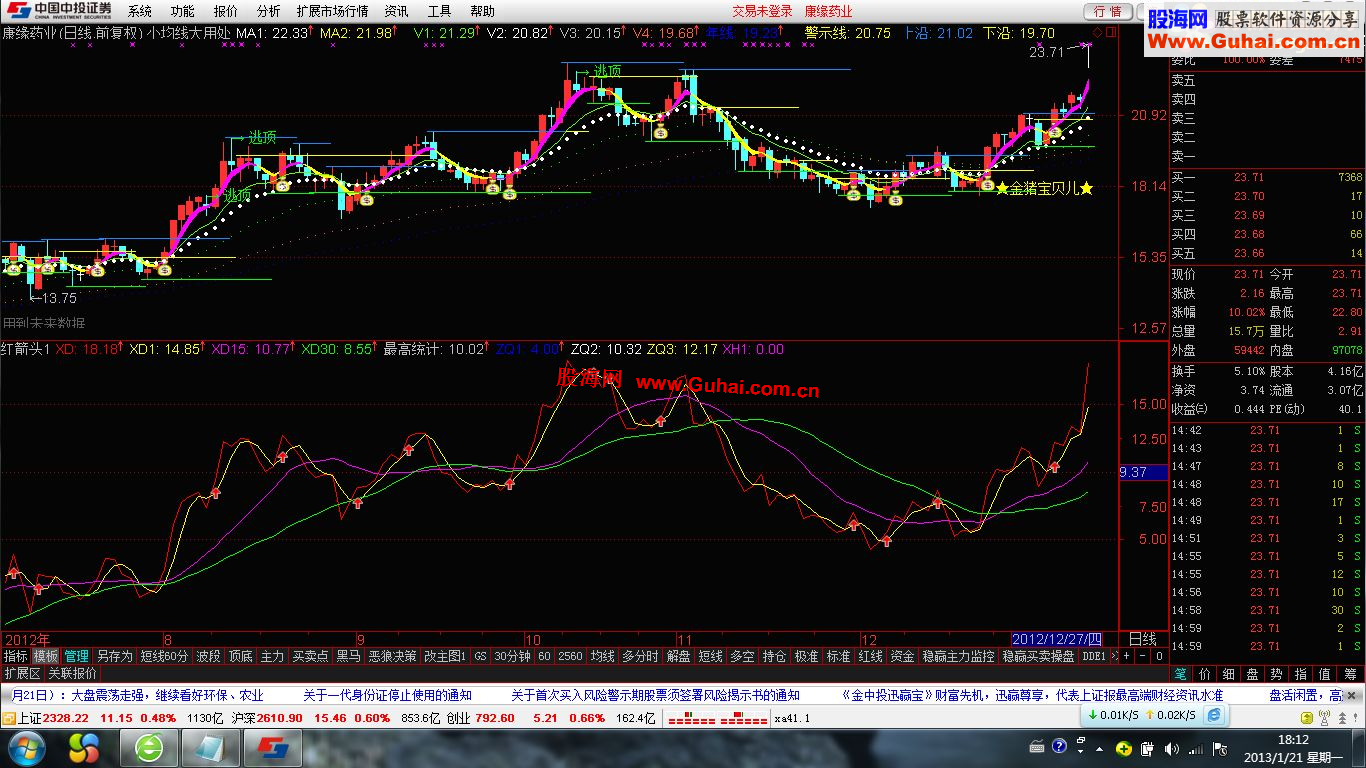Open the 报价 menu
This screenshot has width=1366, height=768.
coord(226,11)
